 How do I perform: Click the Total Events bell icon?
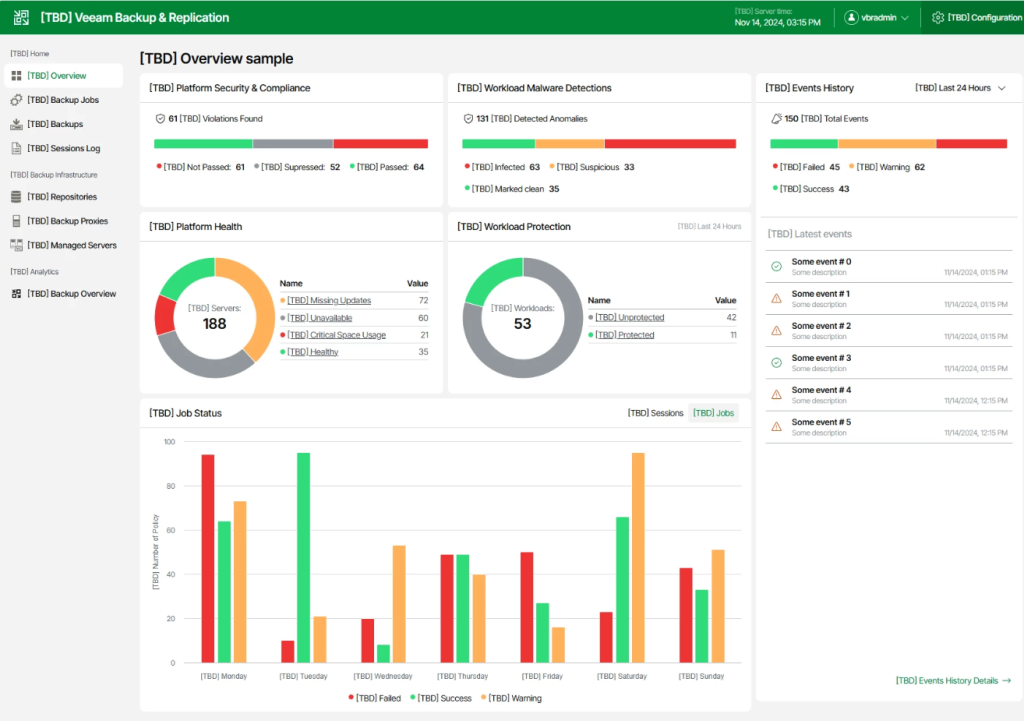[x=777, y=119]
